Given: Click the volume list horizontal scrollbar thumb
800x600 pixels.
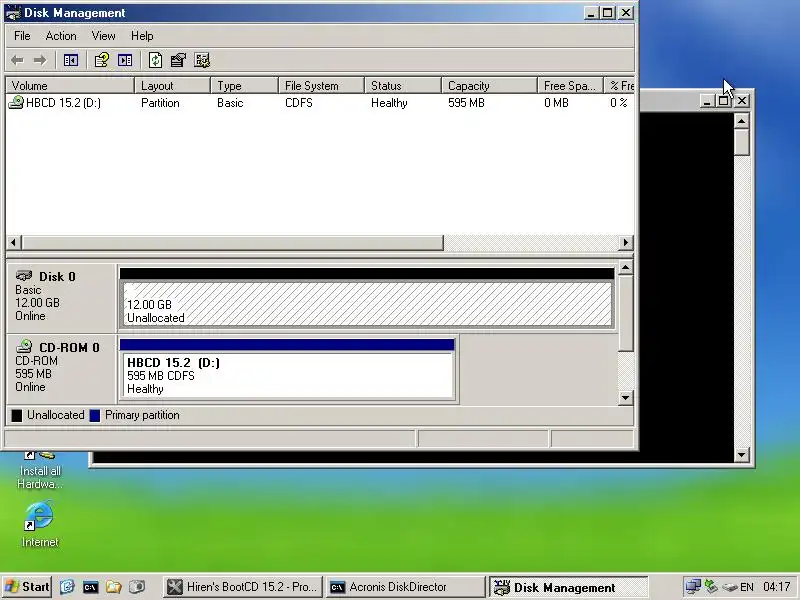Looking at the screenshot, I should click(233, 242).
